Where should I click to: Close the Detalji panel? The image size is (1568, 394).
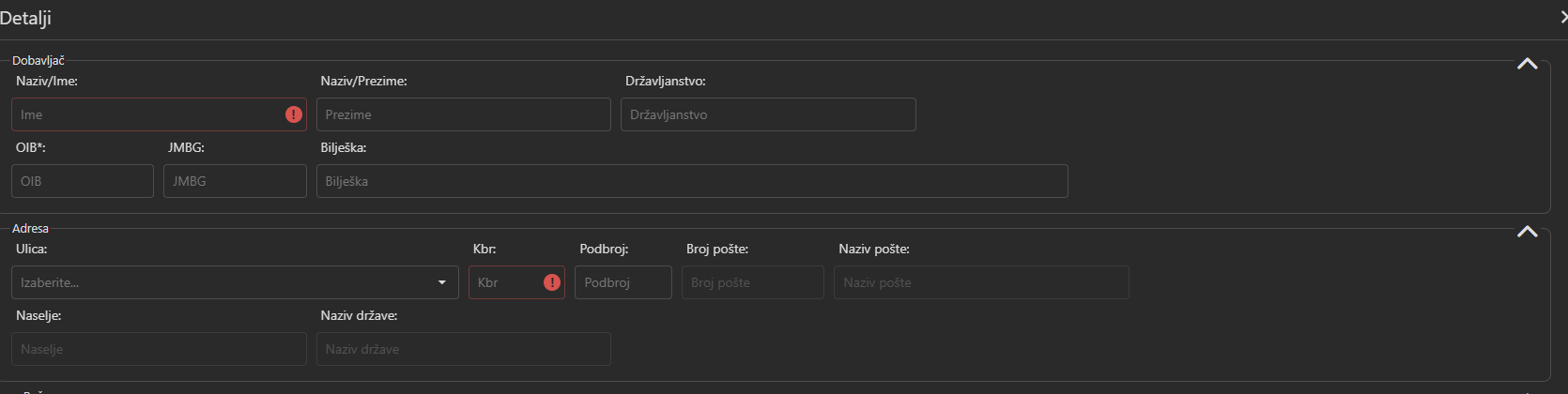tap(1562, 18)
